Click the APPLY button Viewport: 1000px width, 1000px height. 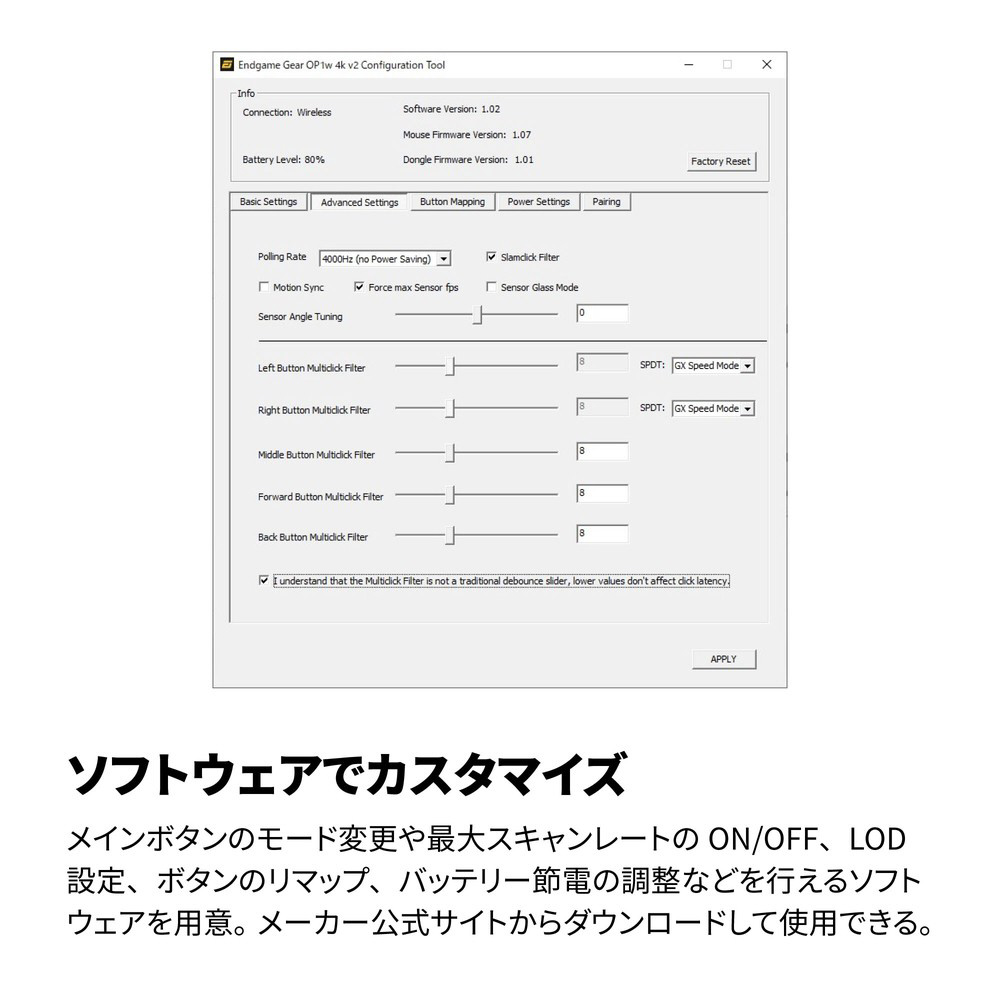click(x=723, y=659)
